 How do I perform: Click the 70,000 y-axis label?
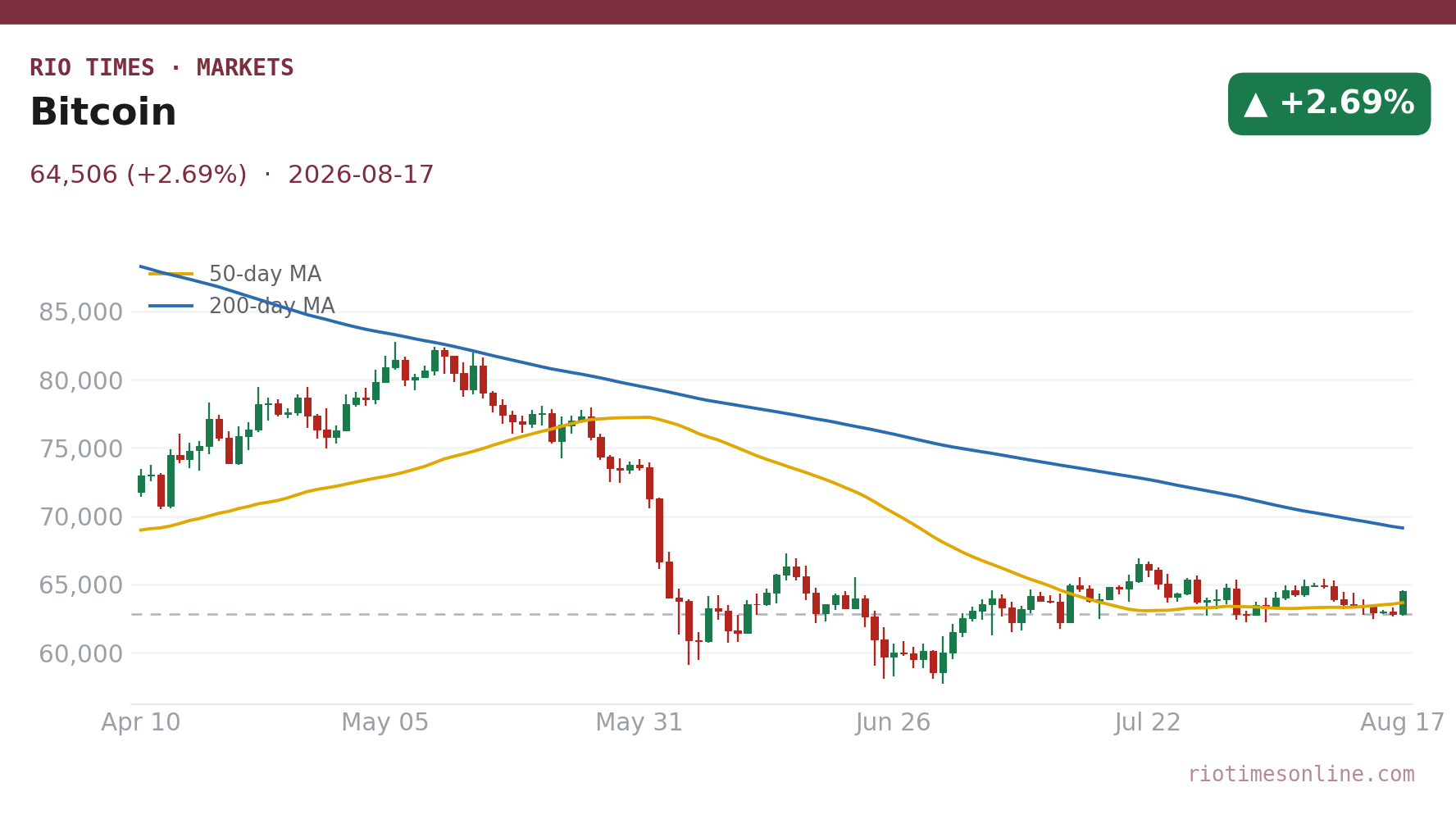[80, 517]
